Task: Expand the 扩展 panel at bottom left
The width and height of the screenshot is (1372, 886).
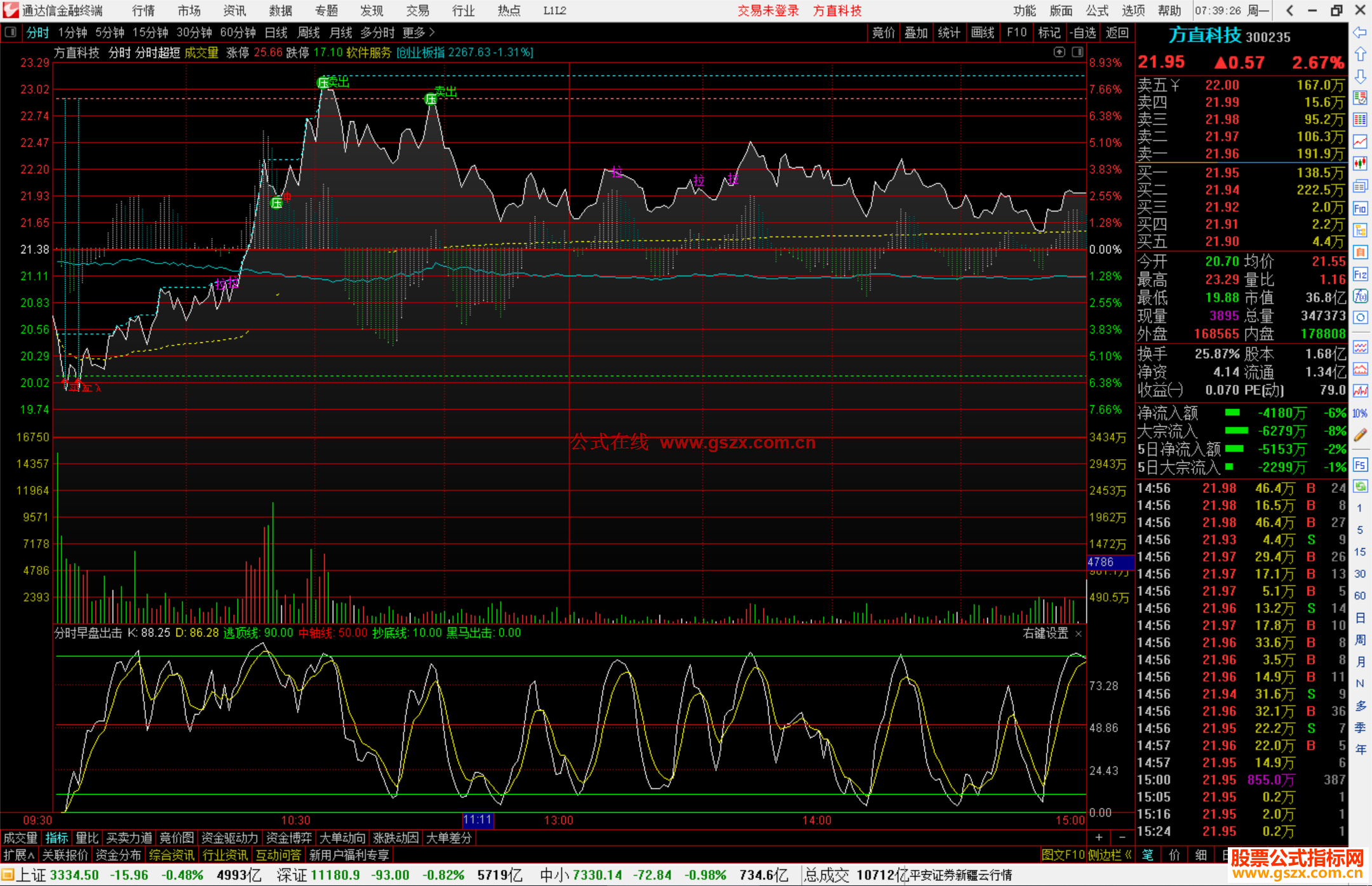Action: click(x=18, y=855)
